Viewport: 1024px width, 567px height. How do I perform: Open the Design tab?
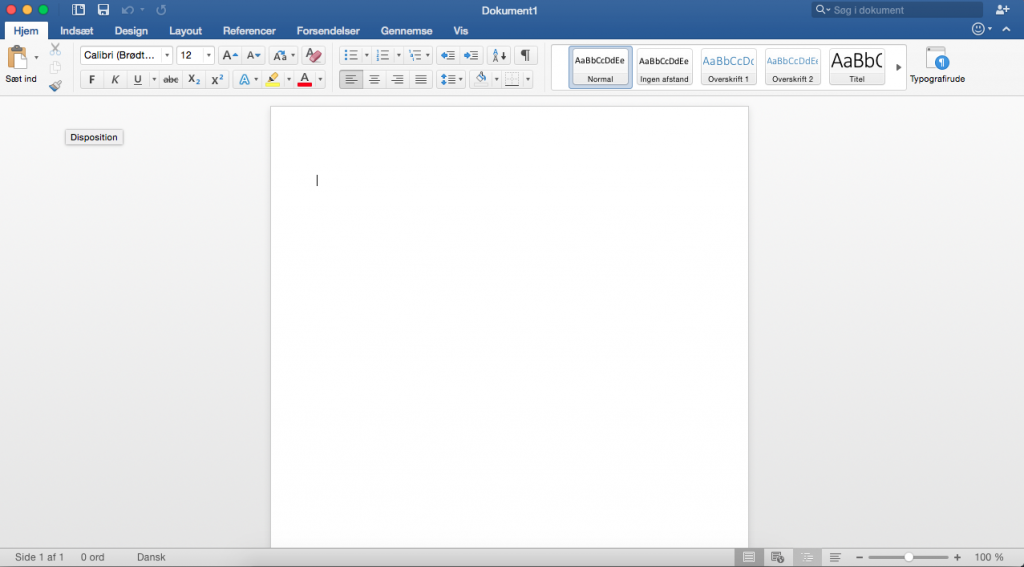click(x=131, y=31)
